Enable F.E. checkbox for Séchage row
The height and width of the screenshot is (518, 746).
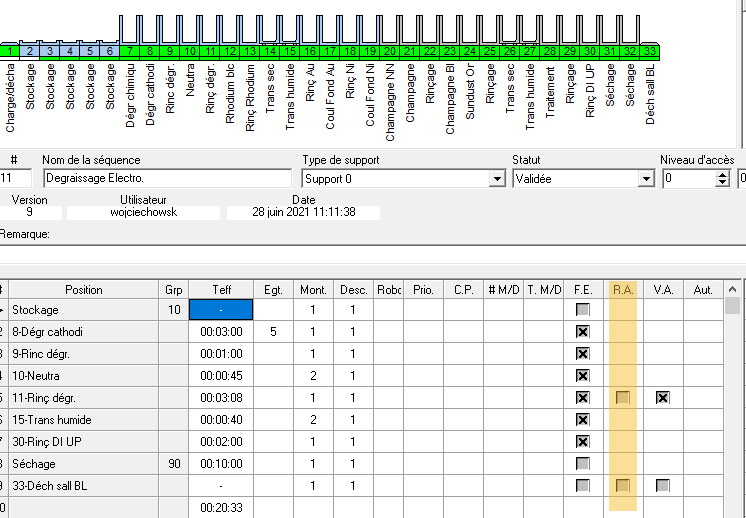coord(582,464)
